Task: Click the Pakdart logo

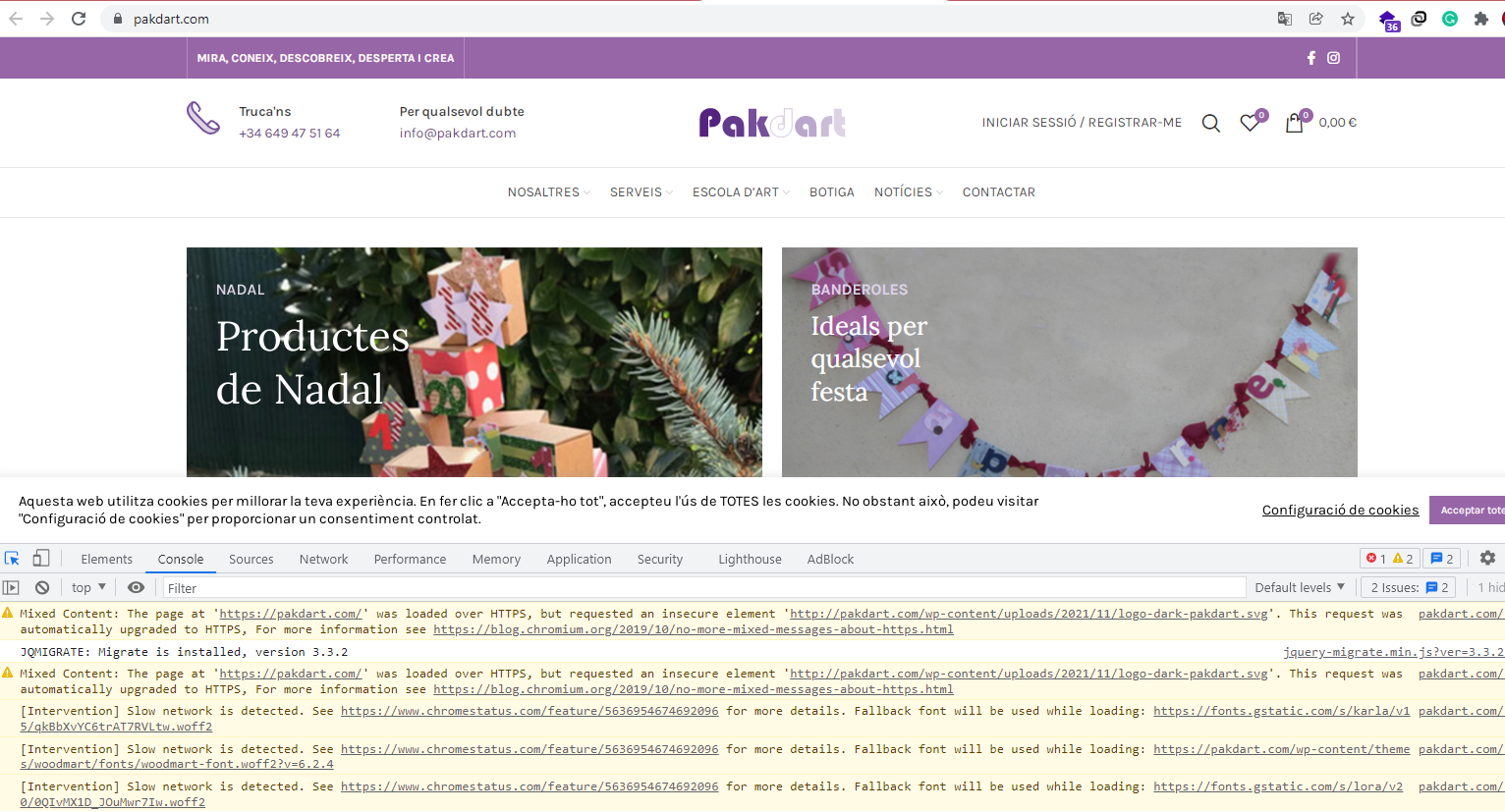Action: click(x=772, y=123)
